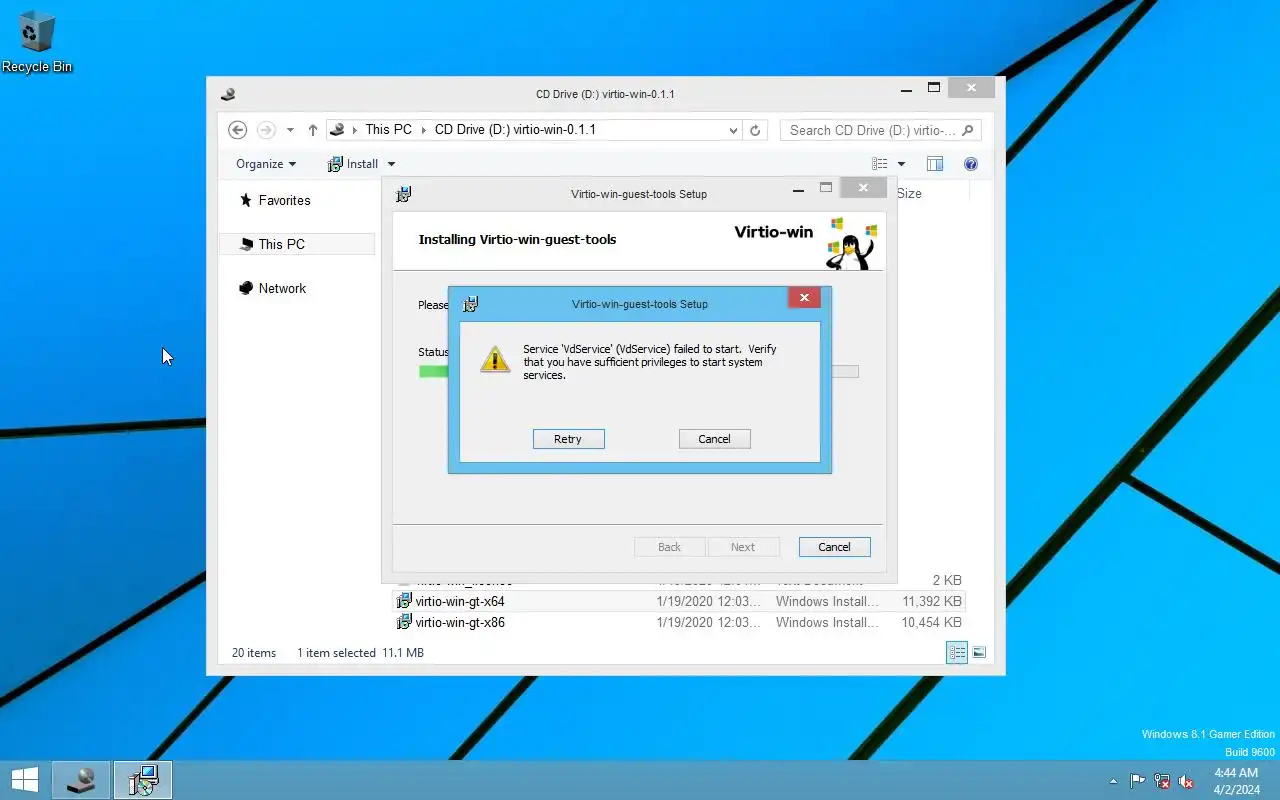
Task: Click the Search CD Drive field
Action: (x=880, y=130)
